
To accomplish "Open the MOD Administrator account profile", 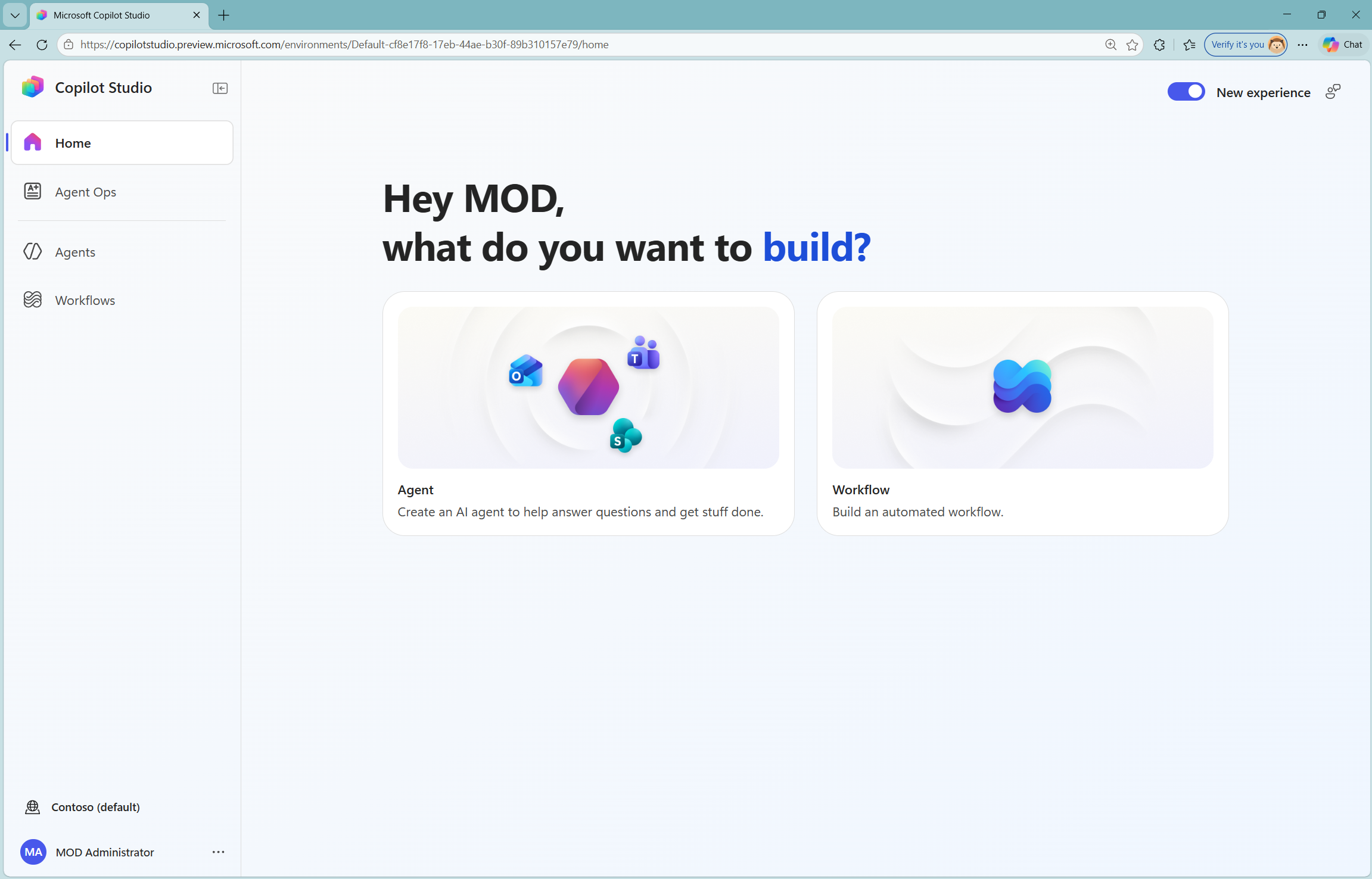I will pos(104,852).
